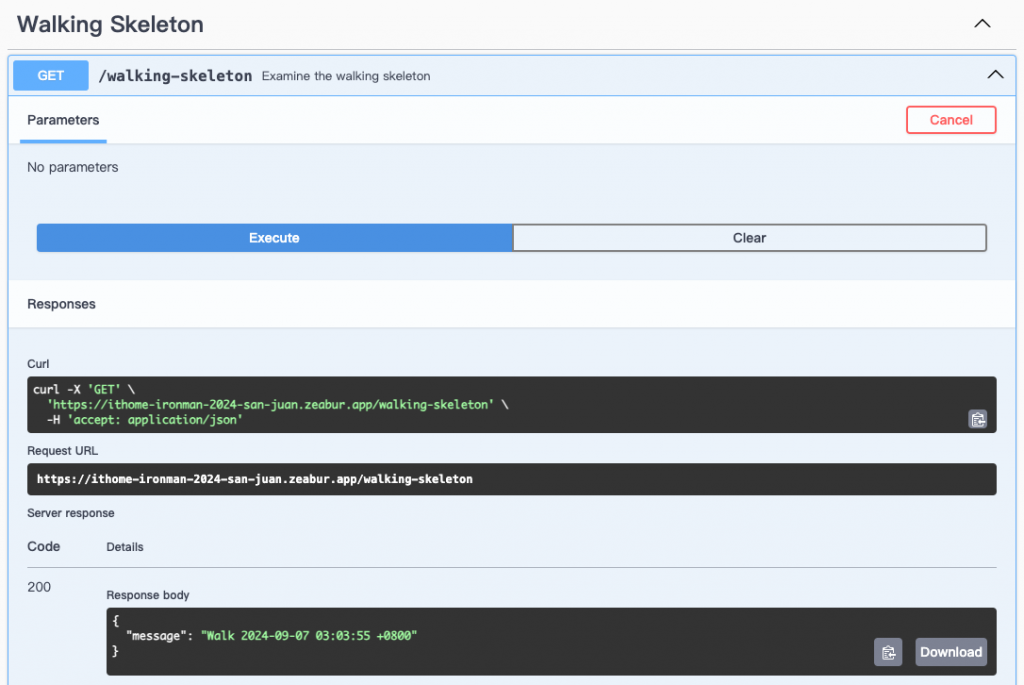Click the 200 response code
This screenshot has width=1024, height=685.
click(x=39, y=587)
